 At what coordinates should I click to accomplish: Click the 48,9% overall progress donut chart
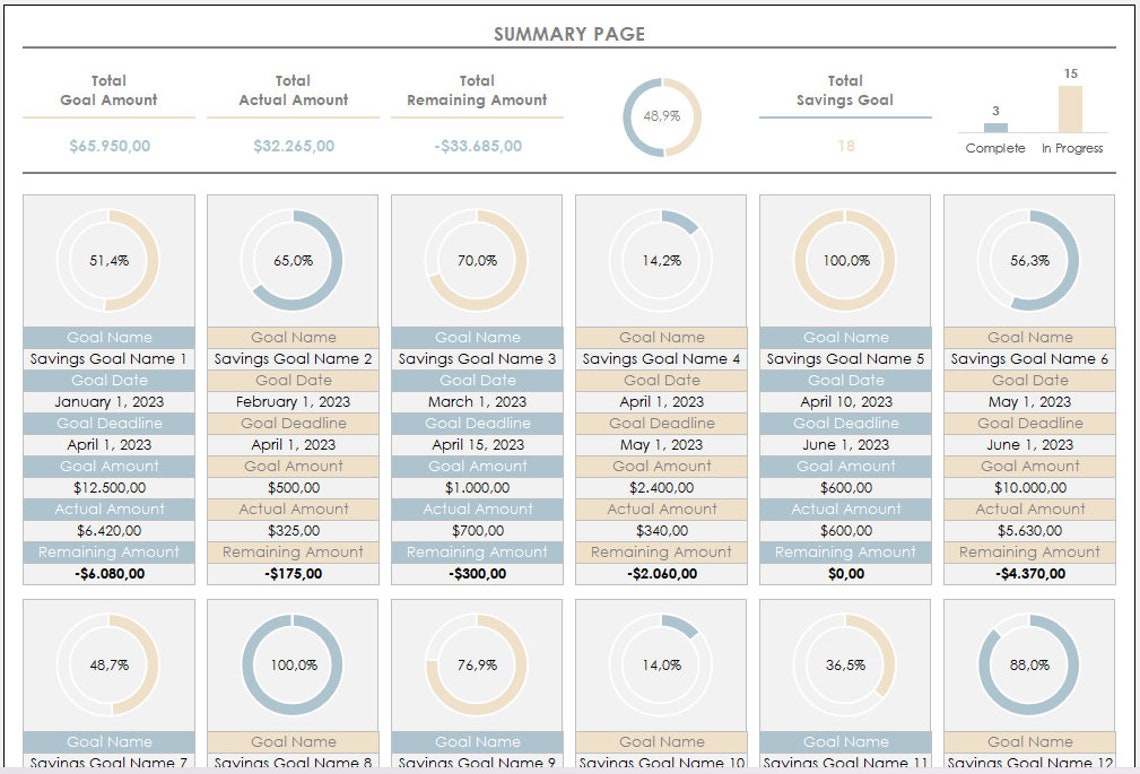pos(659,115)
